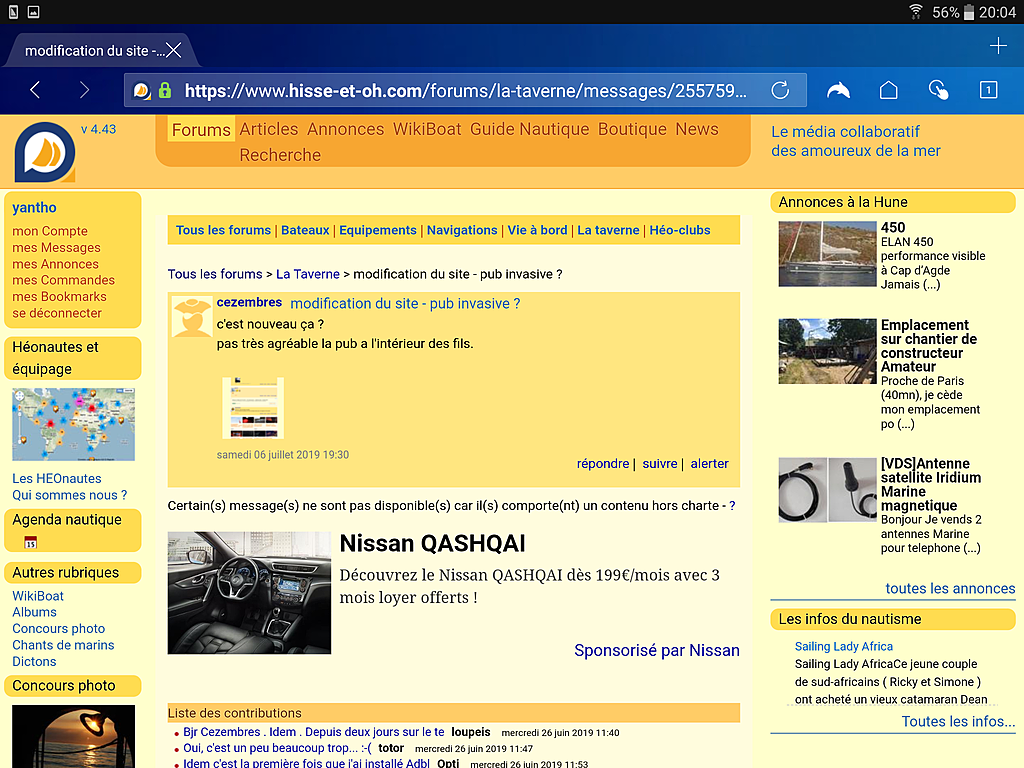The width and height of the screenshot is (1024, 768).
Task: Tap the touch-mode hand icon in toolbar
Action: point(938,89)
